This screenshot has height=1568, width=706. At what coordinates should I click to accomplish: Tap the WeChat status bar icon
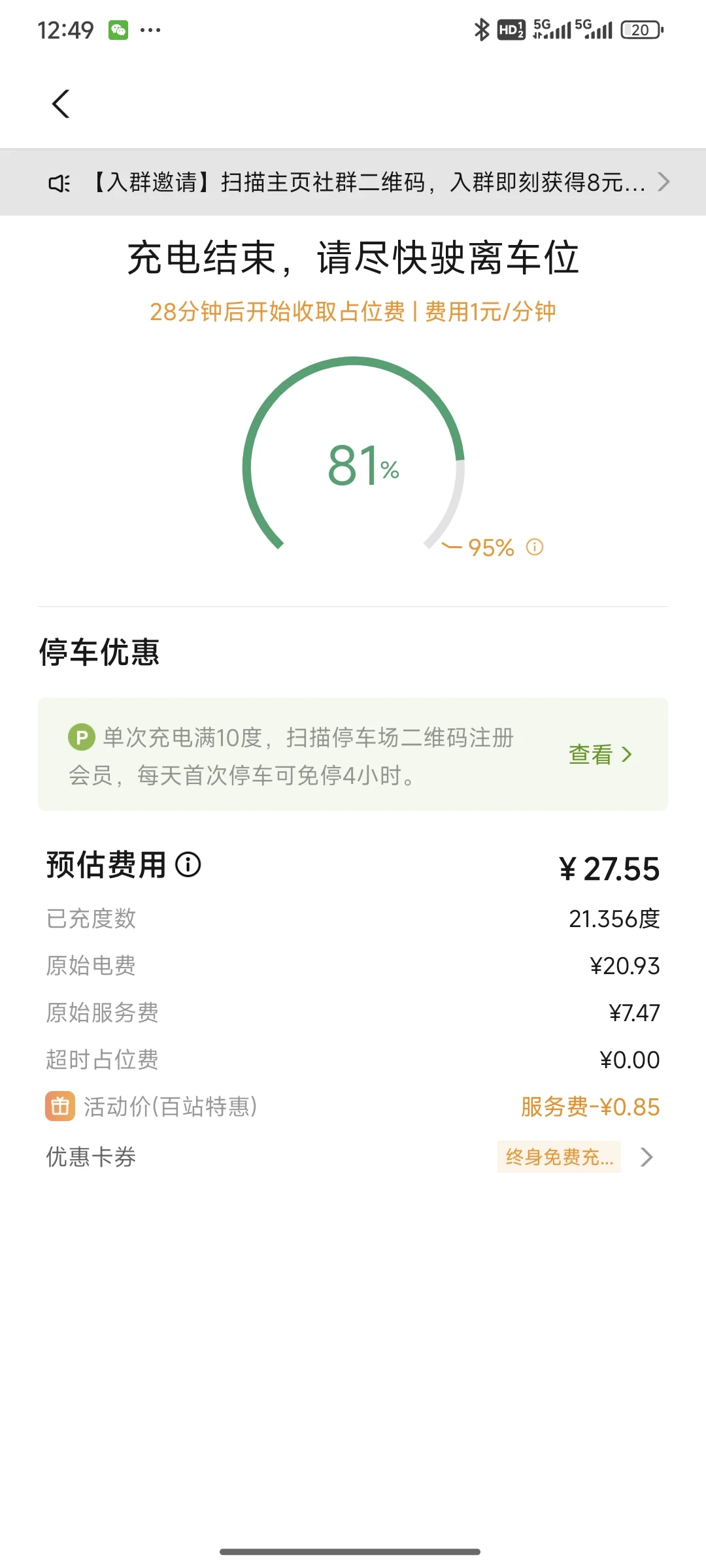coord(118,30)
